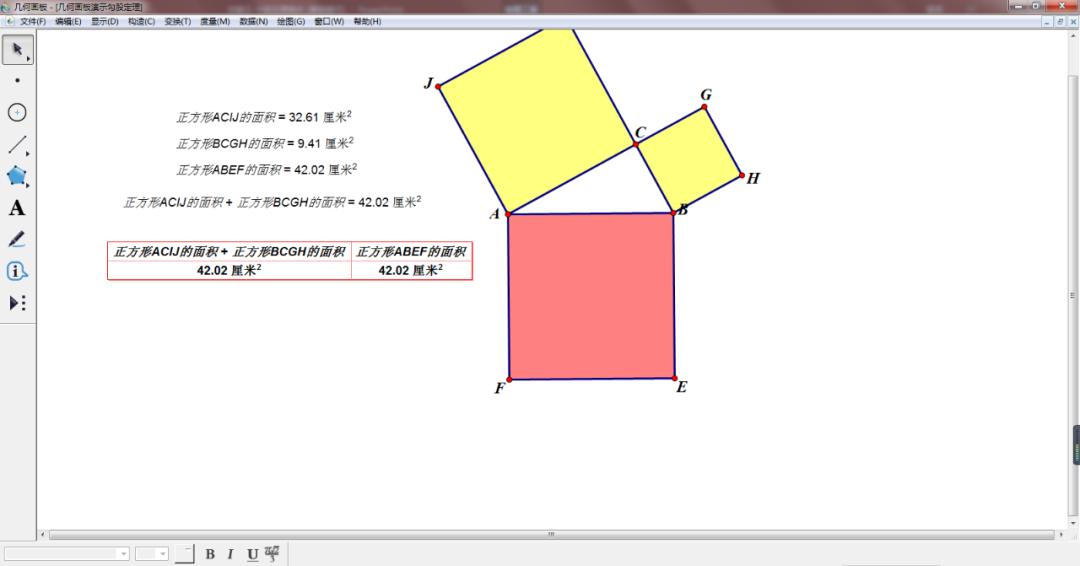Select point B on the triangle
This screenshot has width=1080, height=566.
pos(674,213)
